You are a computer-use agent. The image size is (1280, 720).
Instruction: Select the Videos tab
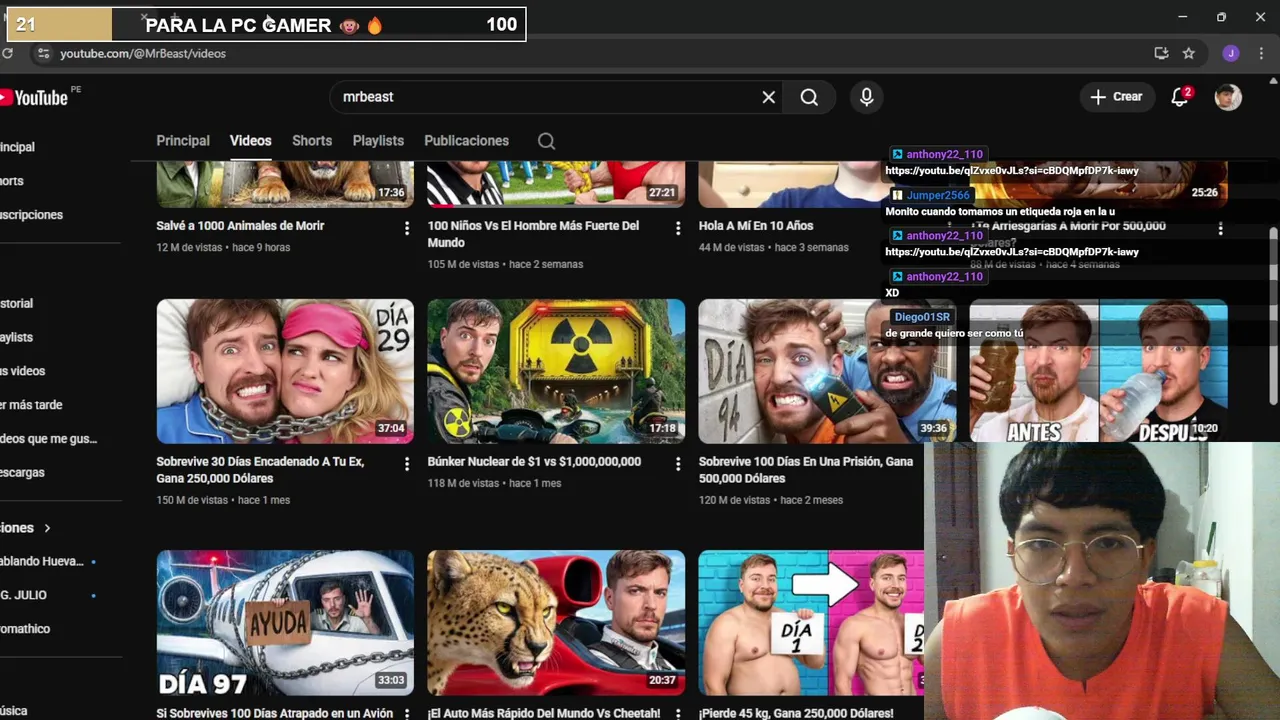click(x=250, y=141)
